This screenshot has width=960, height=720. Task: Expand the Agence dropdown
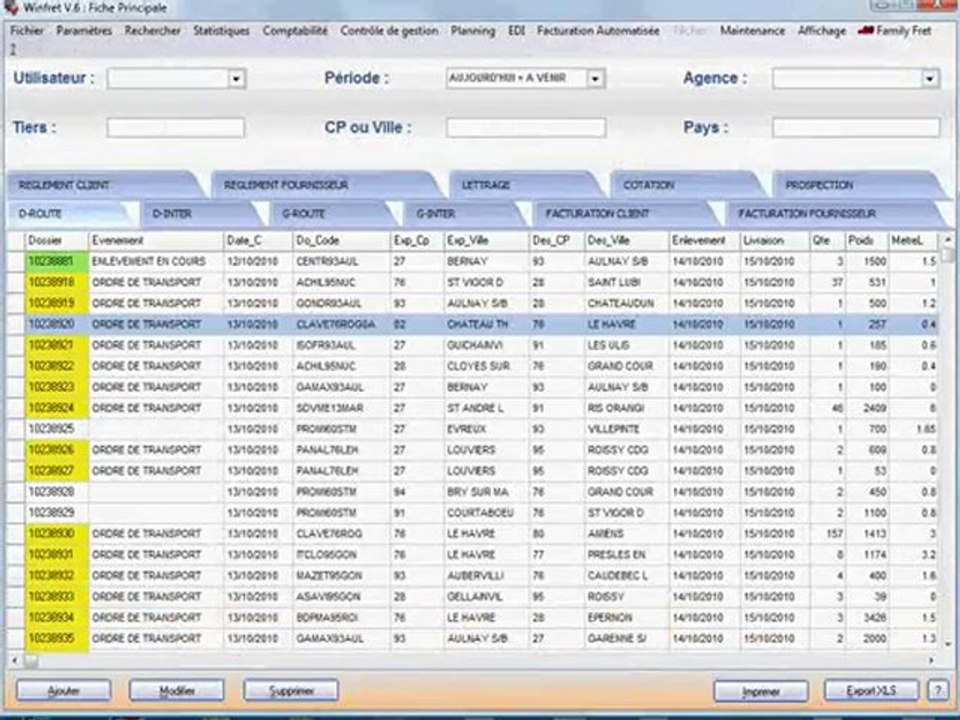pos(930,78)
